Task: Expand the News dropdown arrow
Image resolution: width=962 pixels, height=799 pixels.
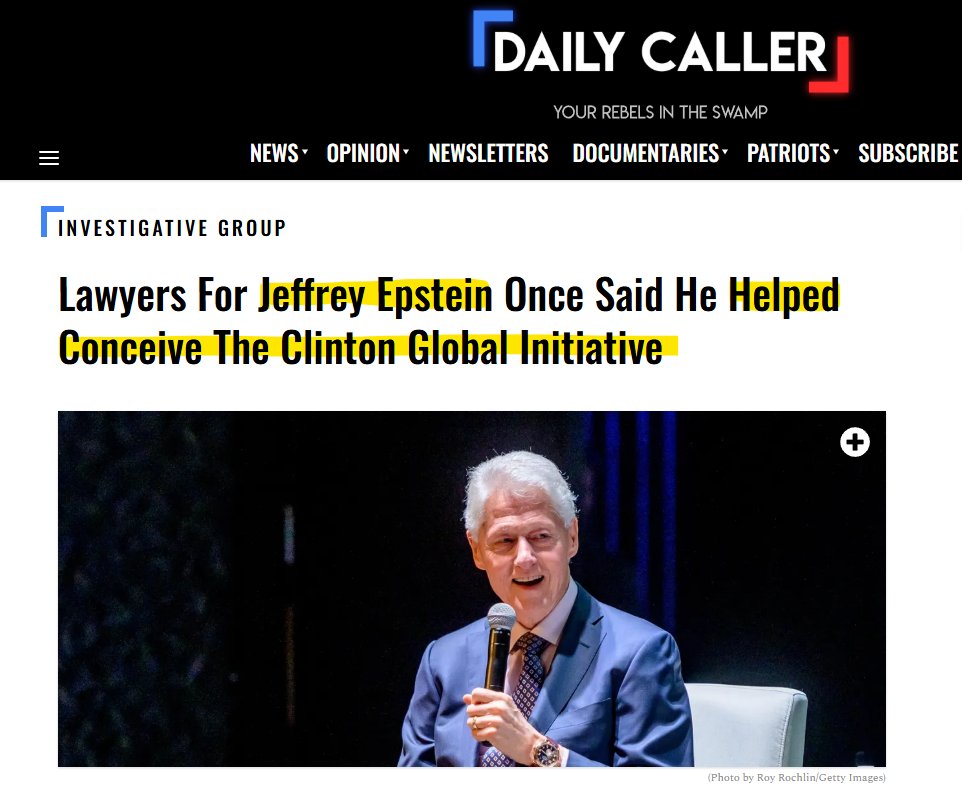Action: [305, 151]
